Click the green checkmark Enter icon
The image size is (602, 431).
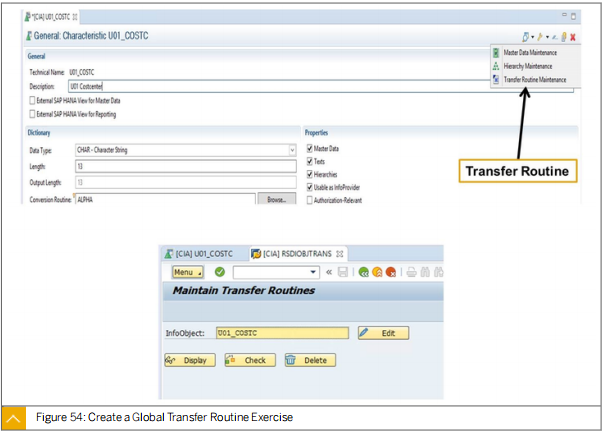220,272
